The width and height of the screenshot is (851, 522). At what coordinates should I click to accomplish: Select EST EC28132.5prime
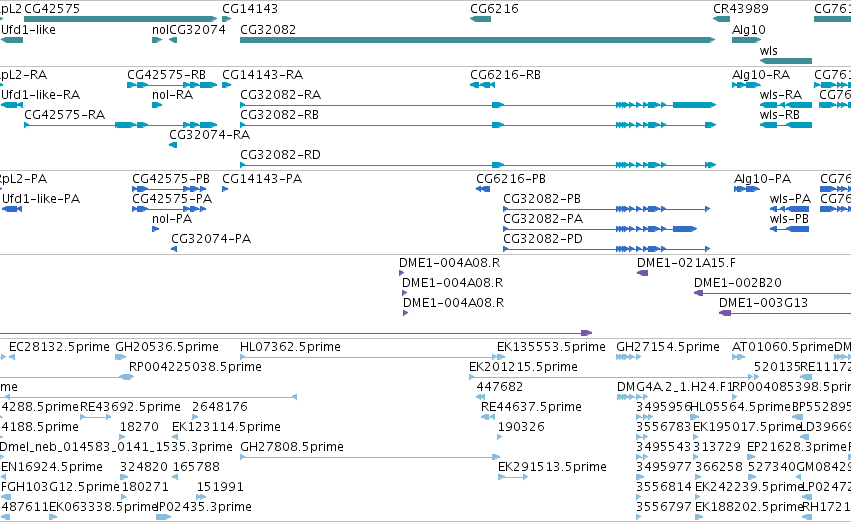(x=59, y=347)
